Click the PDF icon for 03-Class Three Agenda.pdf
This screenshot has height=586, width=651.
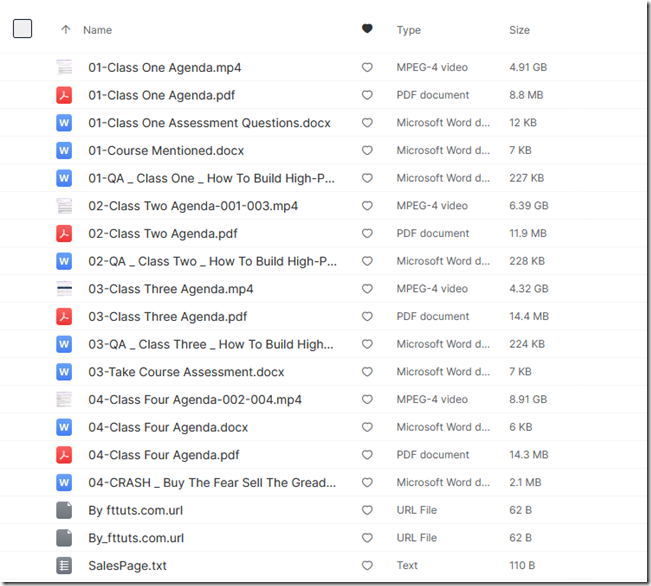[x=65, y=317]
